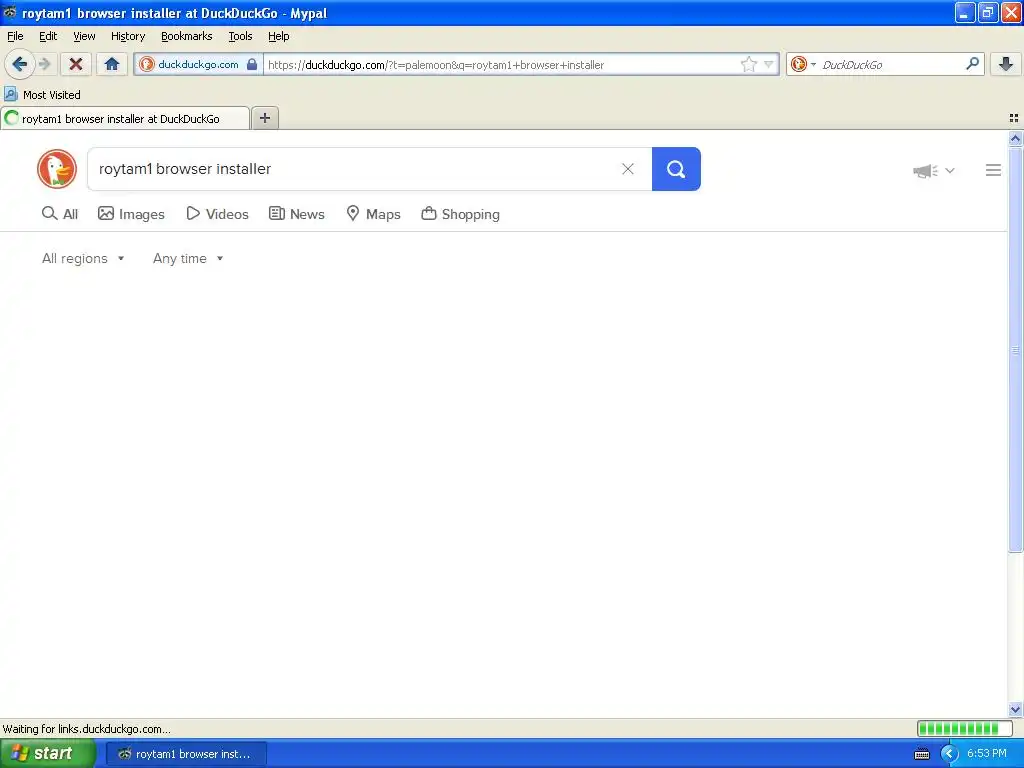Submit search with blue magnifier button

point(676,169)
